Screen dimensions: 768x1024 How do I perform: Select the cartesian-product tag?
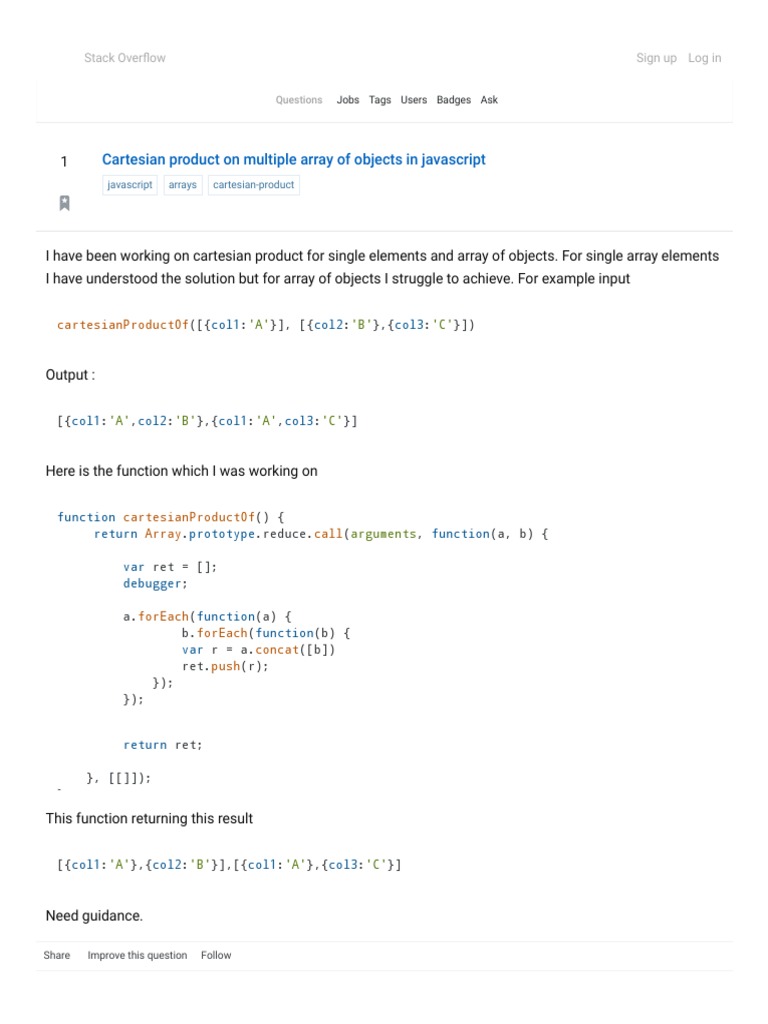[254, 185]
